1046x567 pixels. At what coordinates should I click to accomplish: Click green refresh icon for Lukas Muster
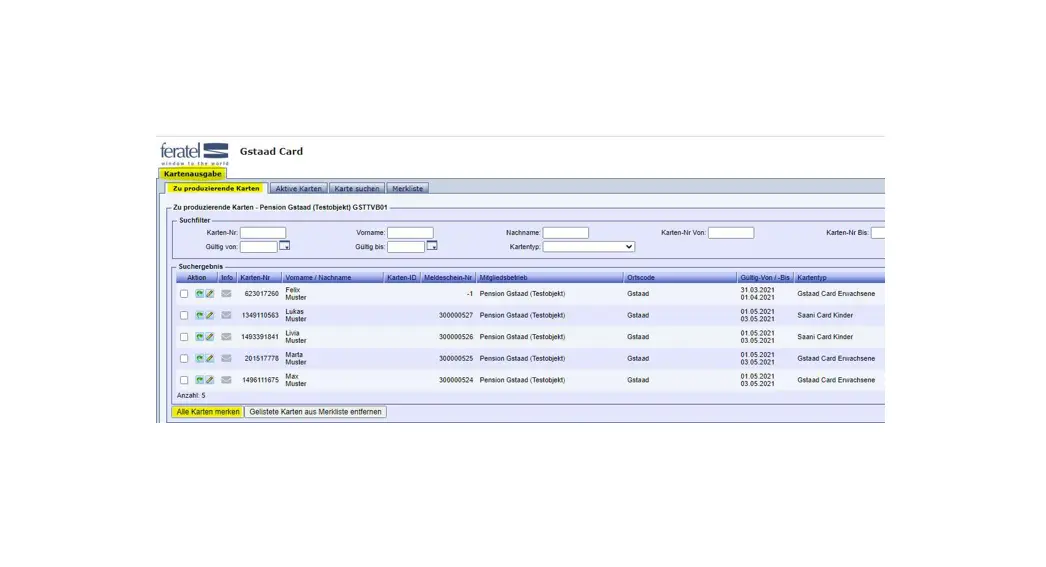[x=199, y=315]
